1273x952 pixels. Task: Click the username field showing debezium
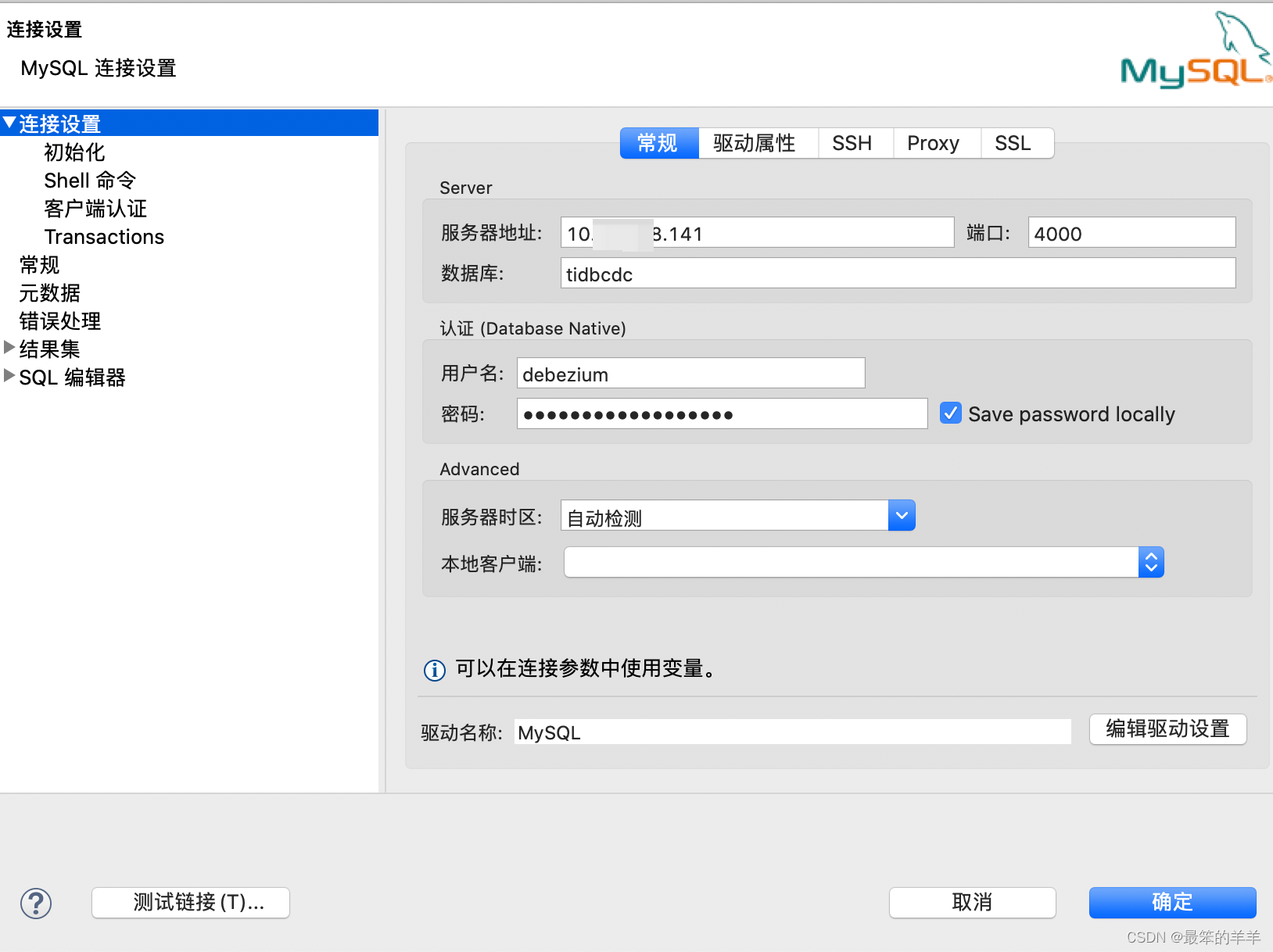click(x=691, y=374)
